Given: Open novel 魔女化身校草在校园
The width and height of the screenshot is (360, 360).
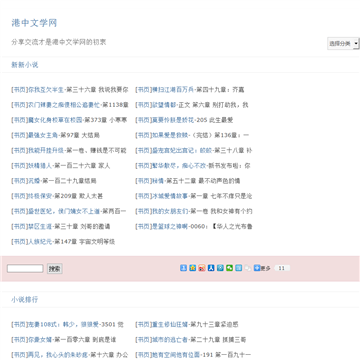Looking at the screenshot, I should 55,120.
